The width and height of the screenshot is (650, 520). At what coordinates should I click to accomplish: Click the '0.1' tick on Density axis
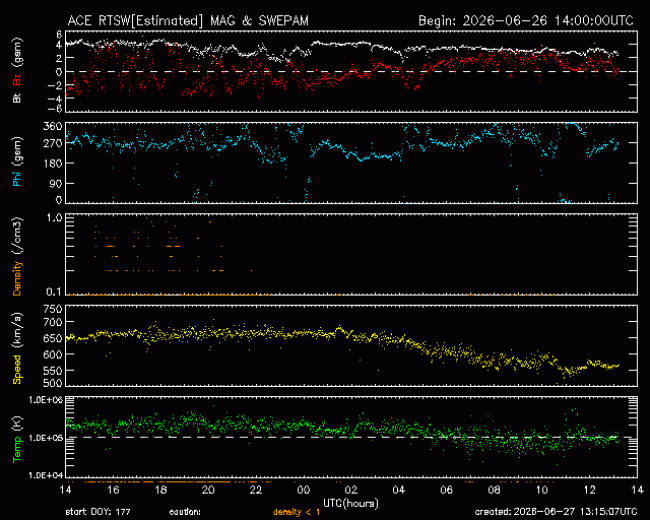(54, 292)
